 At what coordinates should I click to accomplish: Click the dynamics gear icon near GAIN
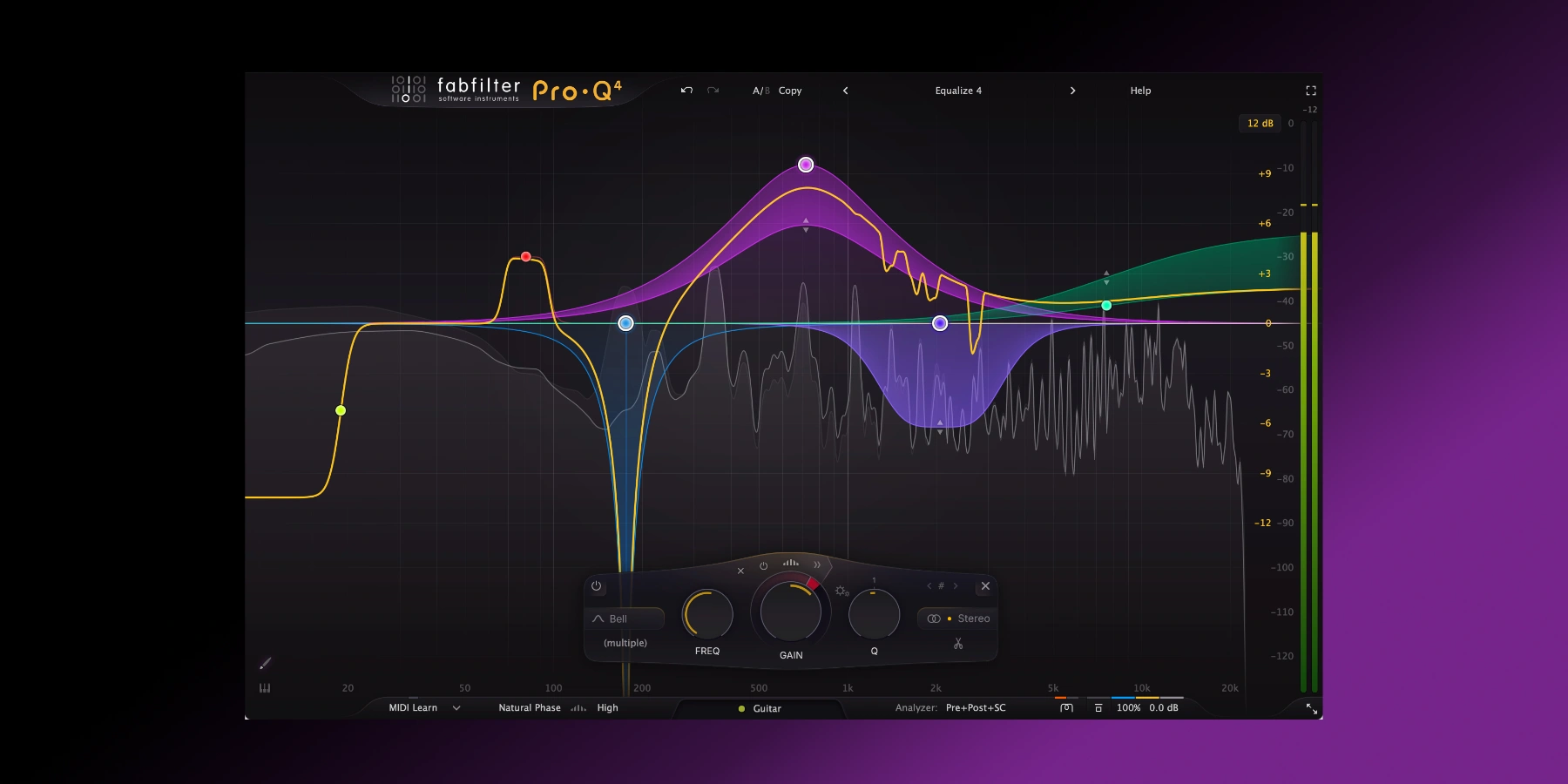tap(841, 591)
